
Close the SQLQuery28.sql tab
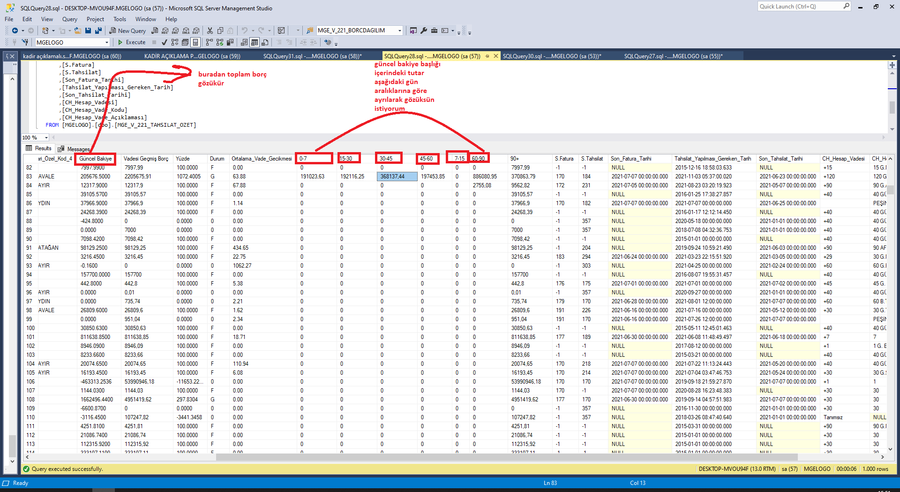[x=495, y=56]
